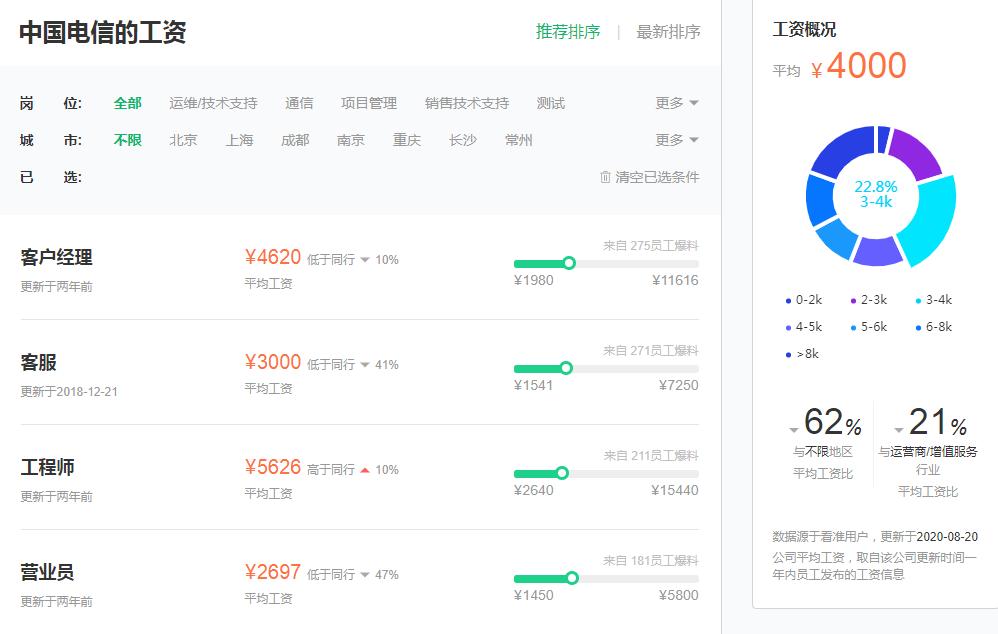Select 不限 under the city filter row

(128, 140)
